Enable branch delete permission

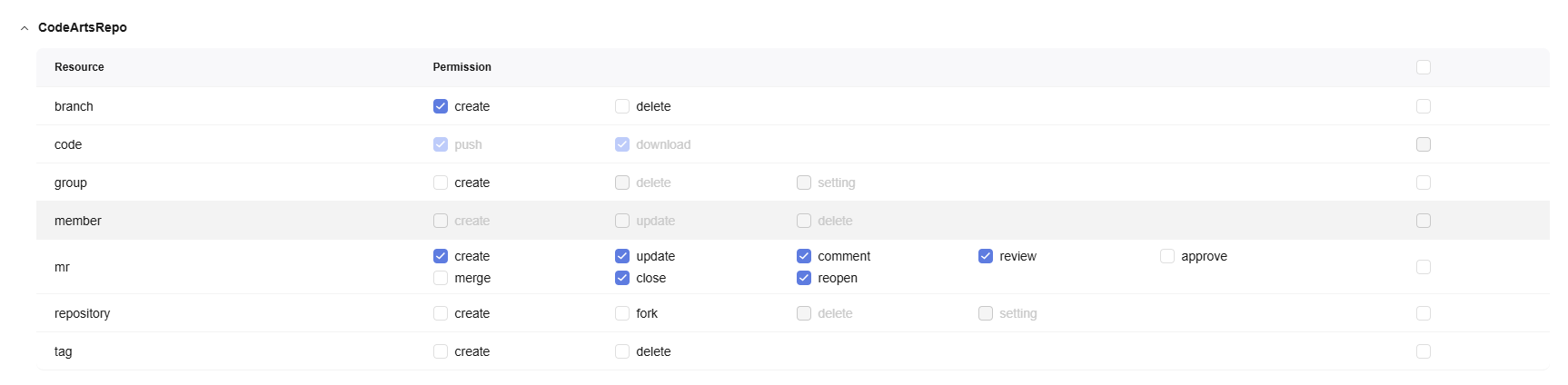[x=622, y=106]
